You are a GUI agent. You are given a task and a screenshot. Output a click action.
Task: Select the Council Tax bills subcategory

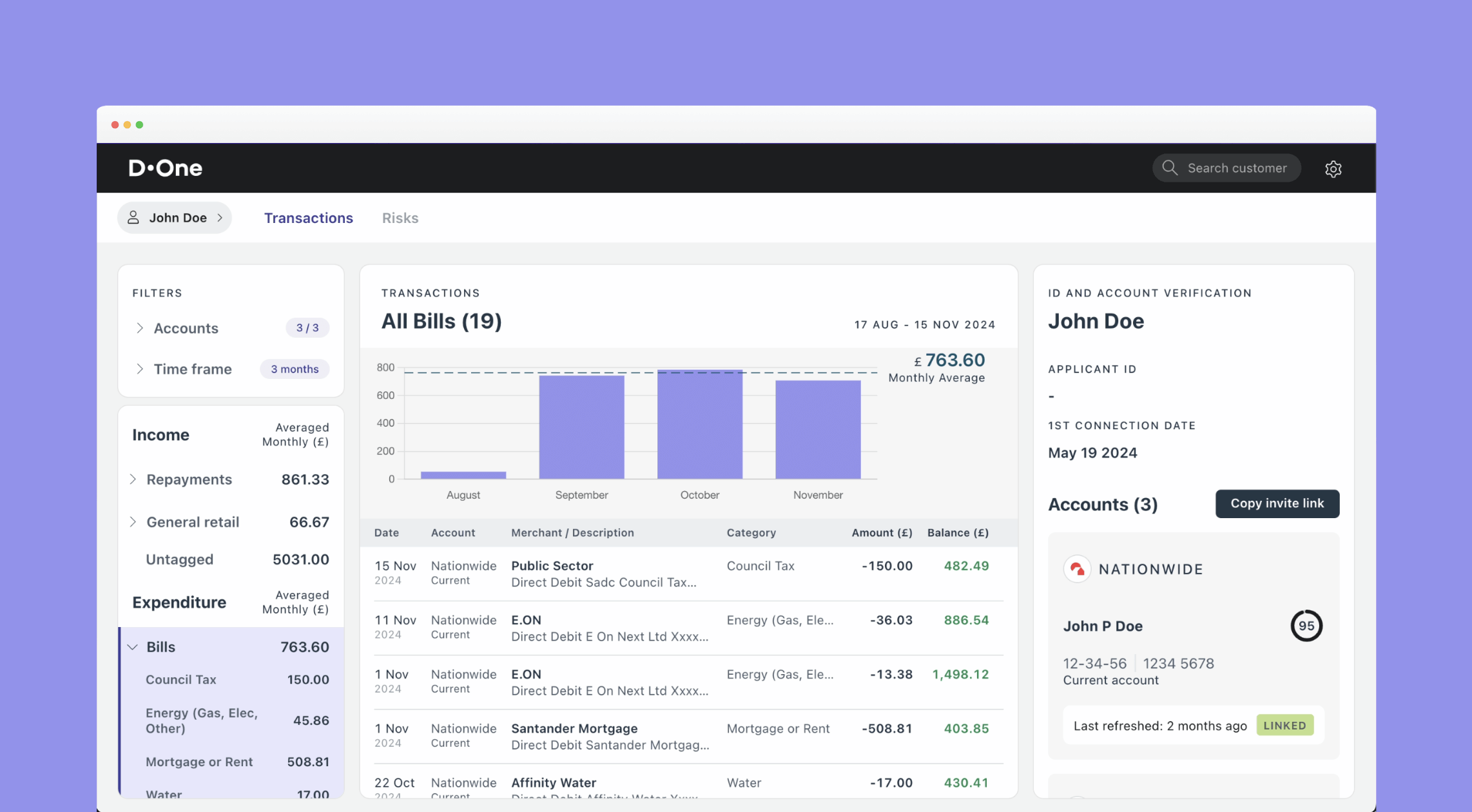[181, 680]
